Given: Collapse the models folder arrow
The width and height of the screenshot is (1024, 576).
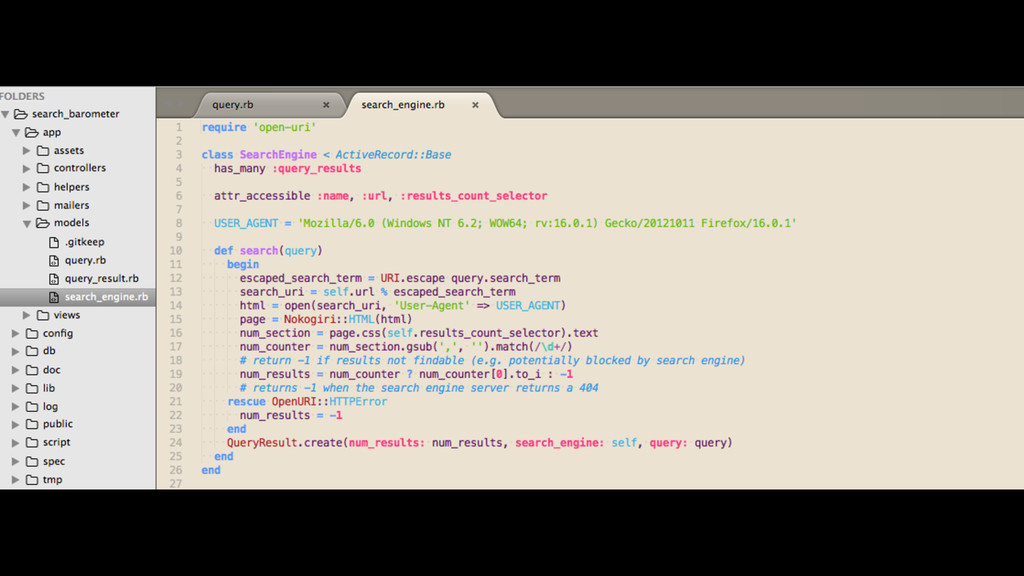Looking at the screenshot, I should click(27, 223).
